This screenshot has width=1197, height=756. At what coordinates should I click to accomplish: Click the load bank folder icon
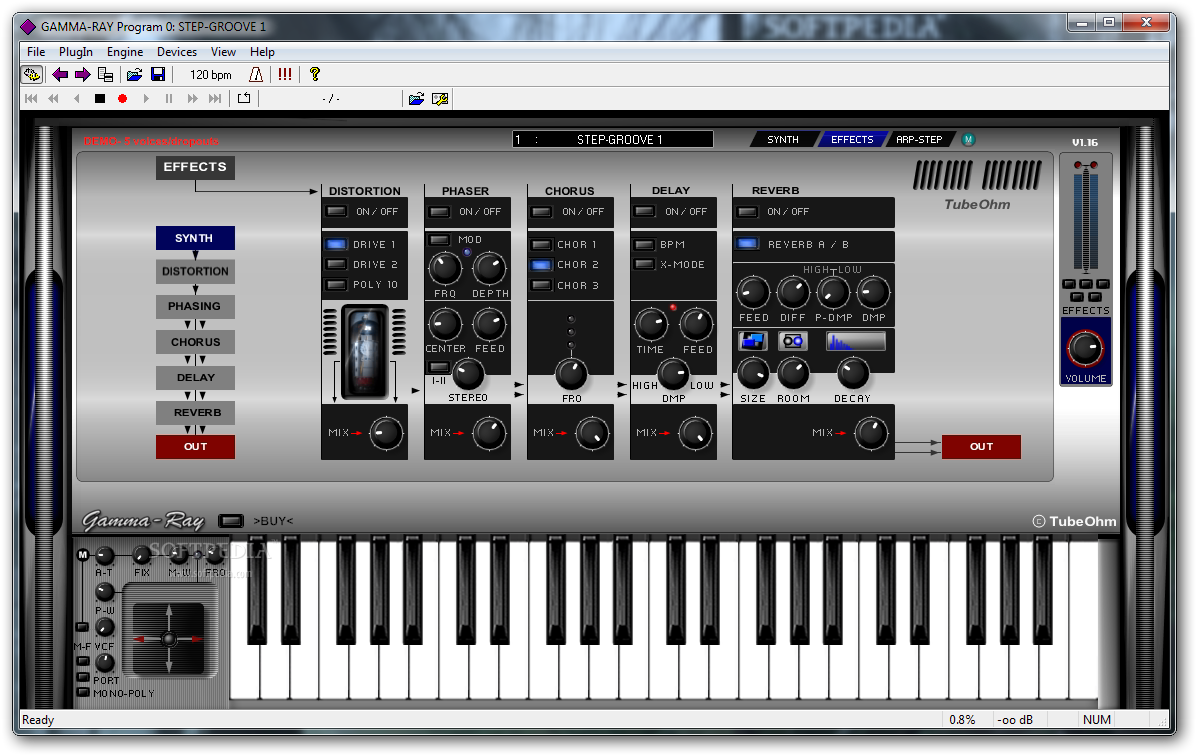[x=134, y=75]
